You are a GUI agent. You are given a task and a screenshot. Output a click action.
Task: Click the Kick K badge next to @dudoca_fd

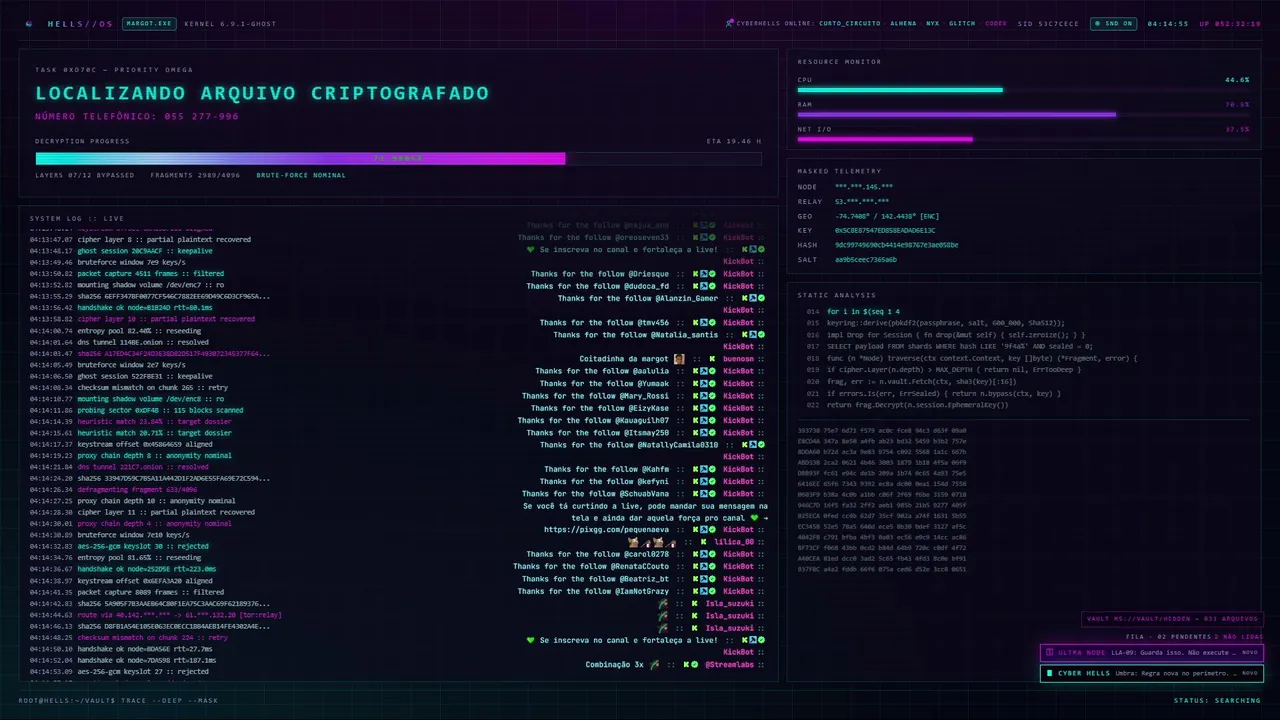point(696,286)
